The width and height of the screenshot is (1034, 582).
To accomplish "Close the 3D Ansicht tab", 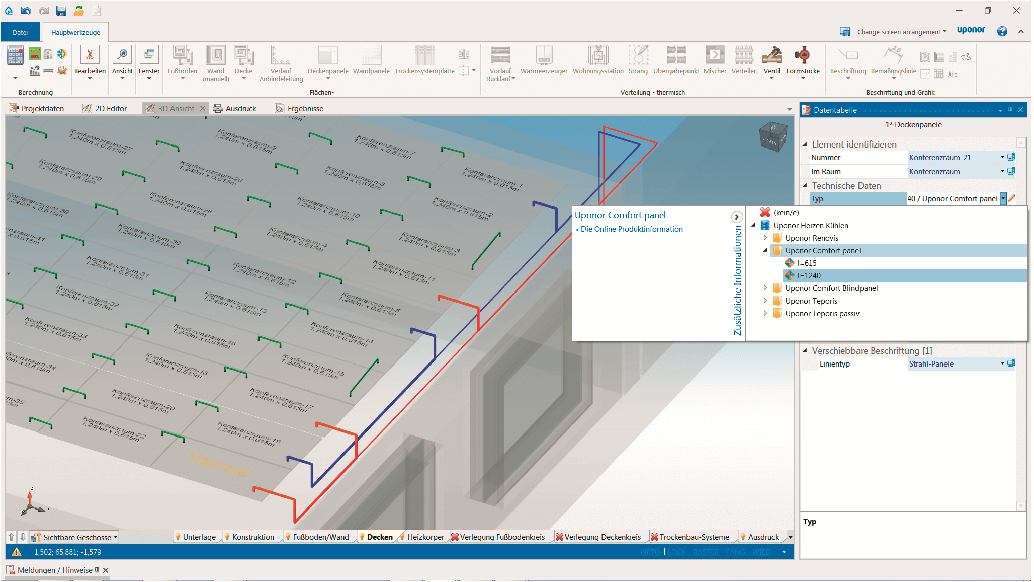I will (202, 108).
